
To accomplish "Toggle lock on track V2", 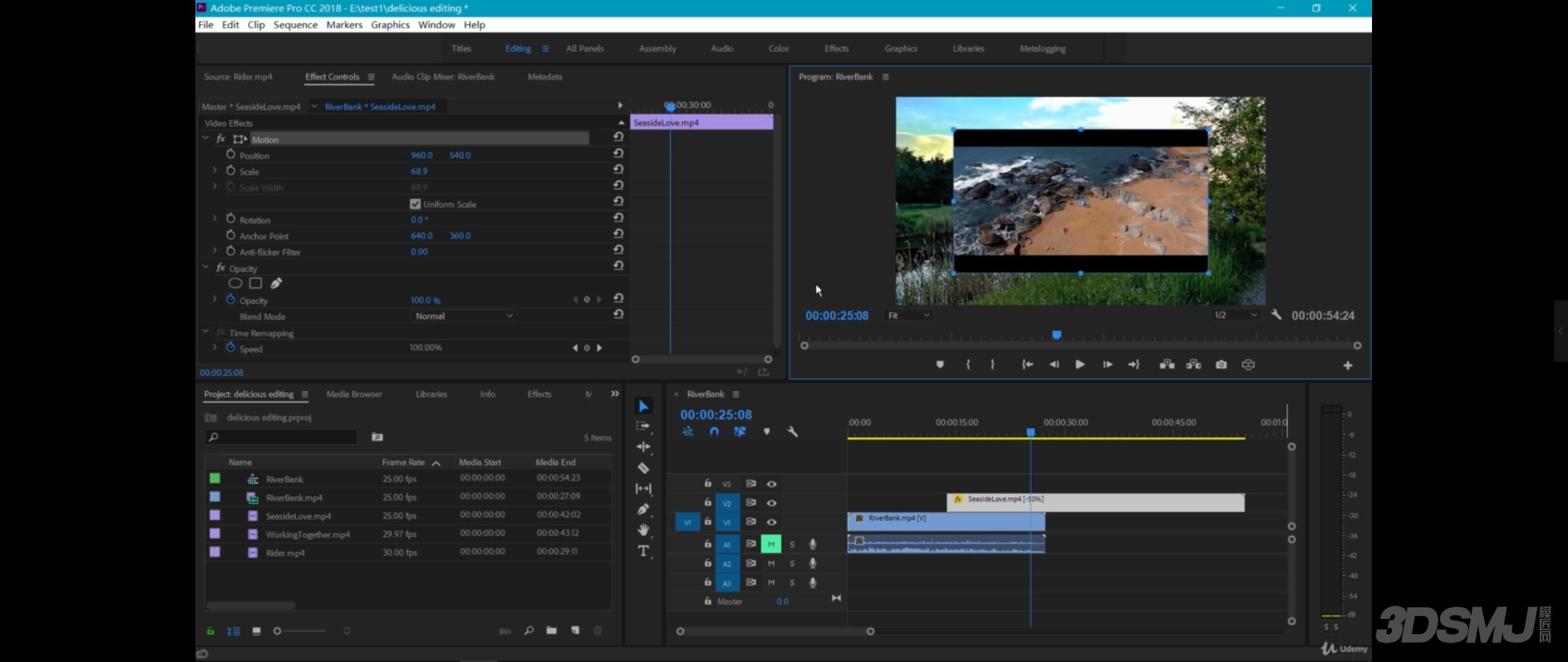I will click(708, 503).
